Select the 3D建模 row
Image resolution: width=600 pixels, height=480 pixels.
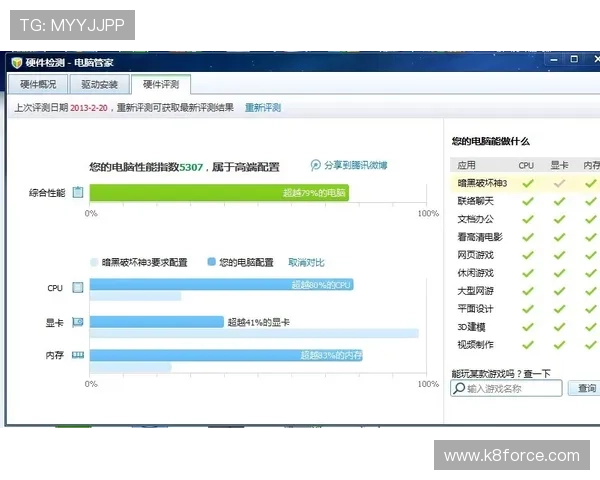[525, 327]
